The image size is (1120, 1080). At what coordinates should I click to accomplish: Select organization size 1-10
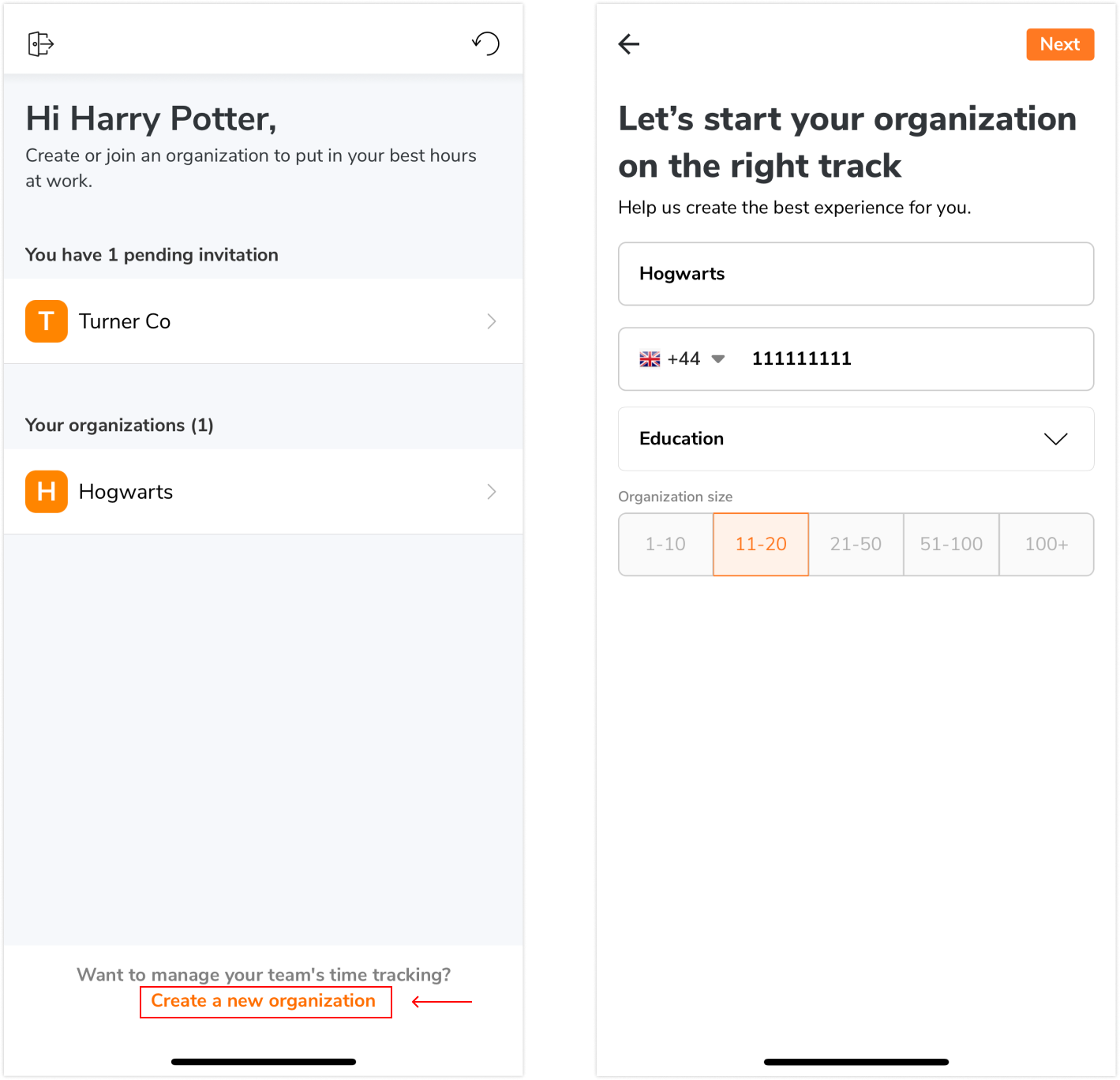coord(665,544)
